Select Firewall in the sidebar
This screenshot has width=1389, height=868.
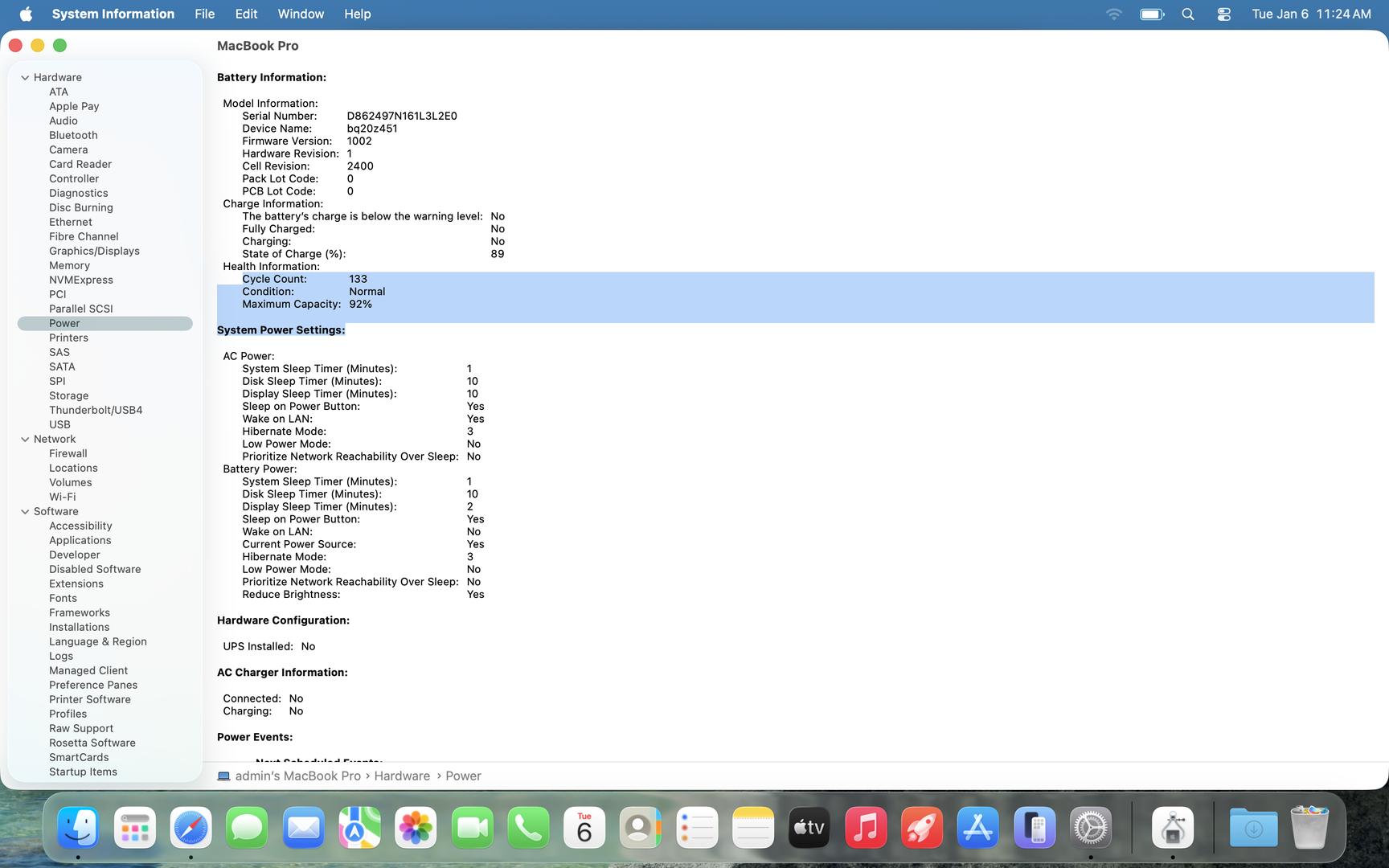(x=68, y=453)
